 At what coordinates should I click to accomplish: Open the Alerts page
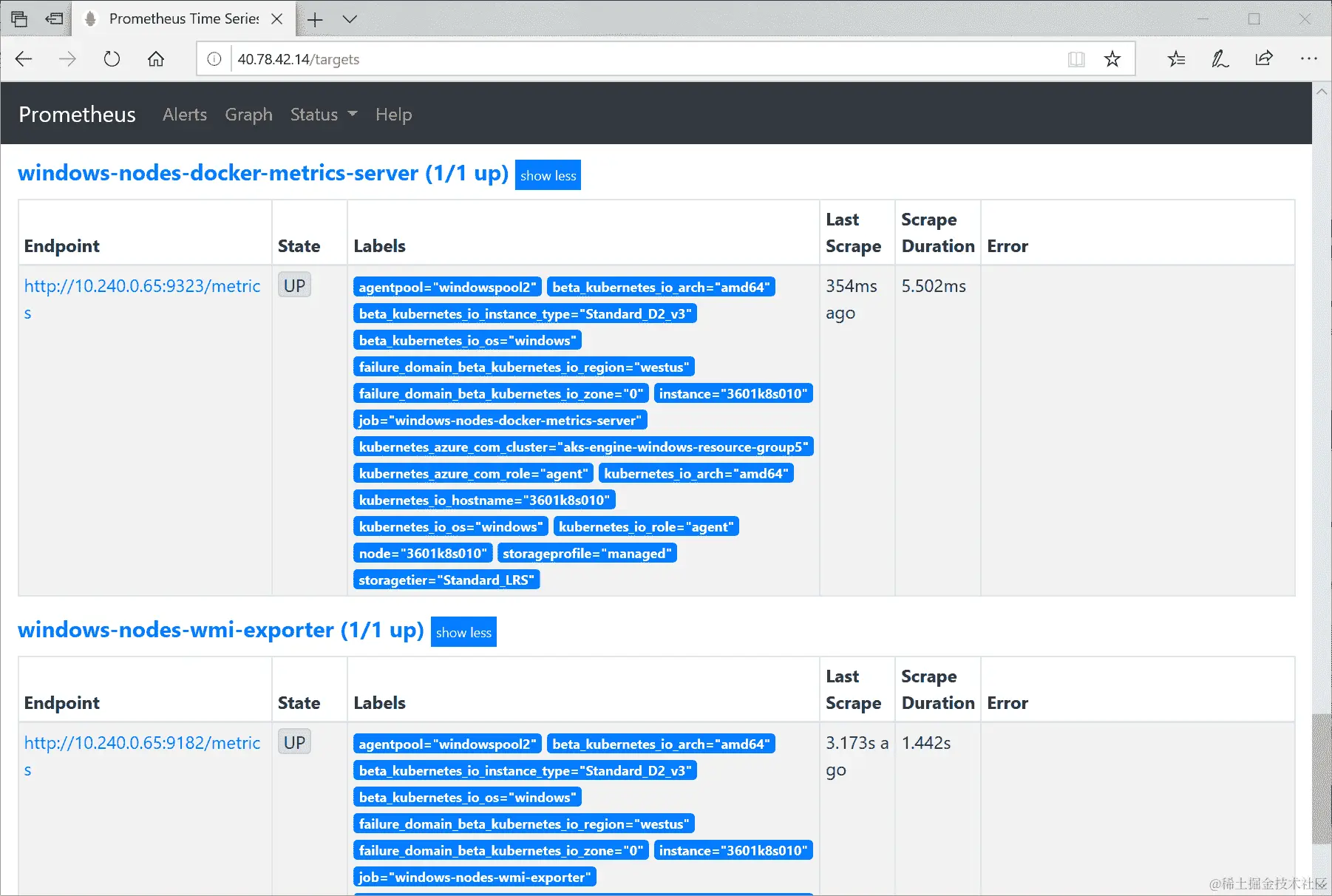pos(185,115)
